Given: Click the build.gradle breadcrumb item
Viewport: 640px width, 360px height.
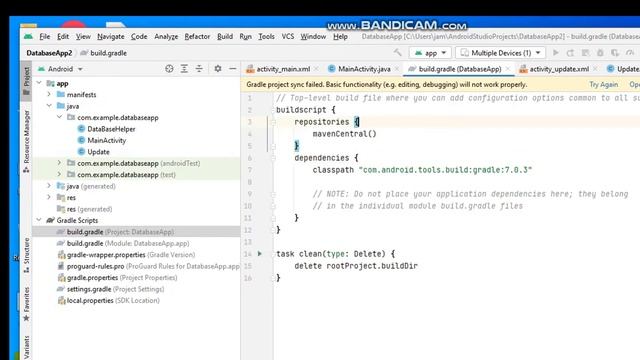Looking at the screenshot, I should click(x=104, y=53).
